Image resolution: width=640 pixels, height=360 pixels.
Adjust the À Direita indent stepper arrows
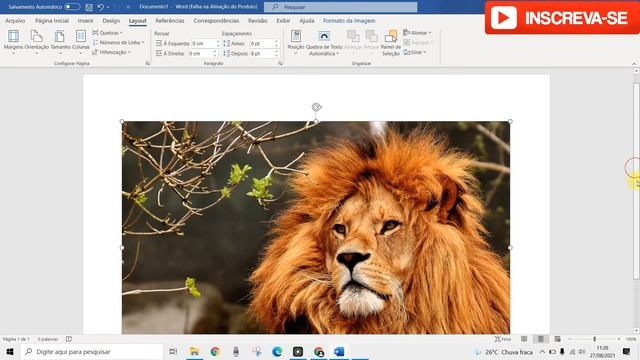pyautogui.click(x=215, y=53)
